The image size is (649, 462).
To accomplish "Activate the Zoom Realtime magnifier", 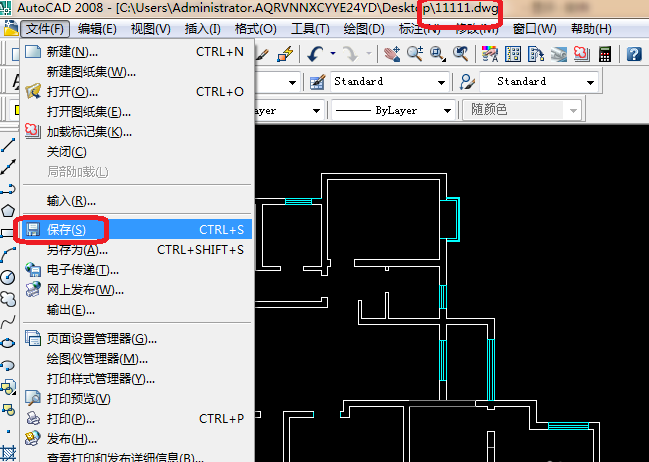I will [x=414, y=54].
